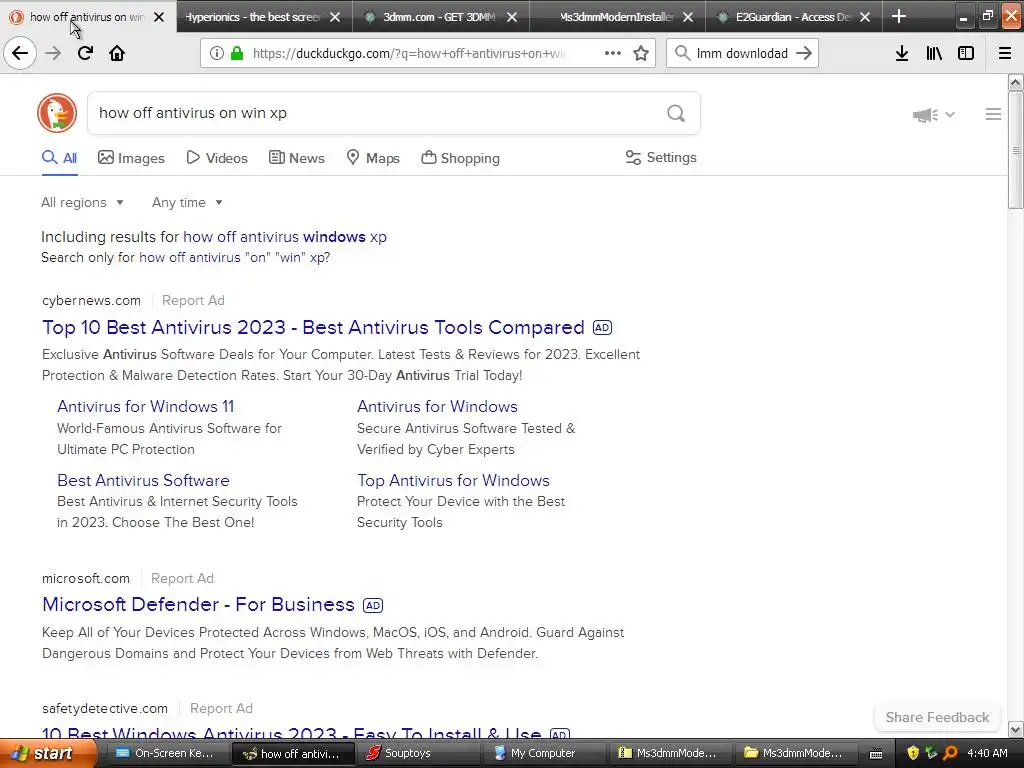Screen dimensions: 1024x768
Task: Click the page scrollbar down arrow
Action: point(1016,729)
